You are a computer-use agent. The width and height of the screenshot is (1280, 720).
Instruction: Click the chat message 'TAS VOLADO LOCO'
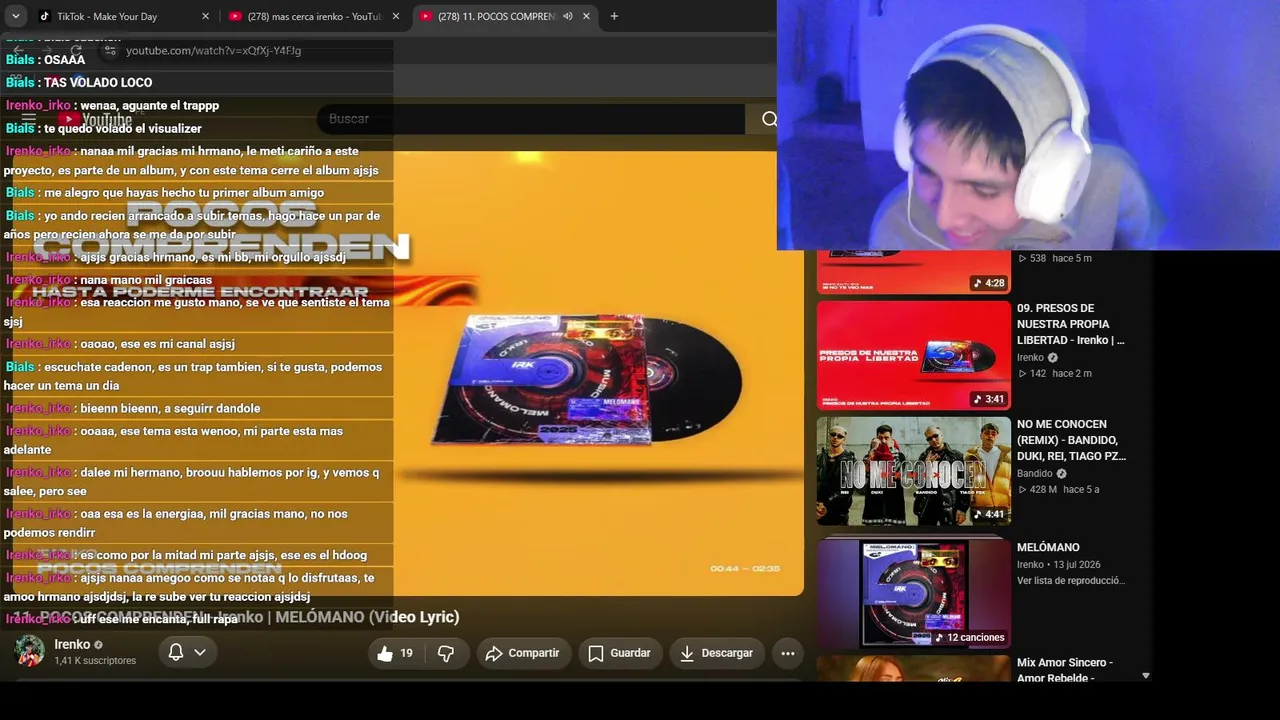click(x=98, y=82)
